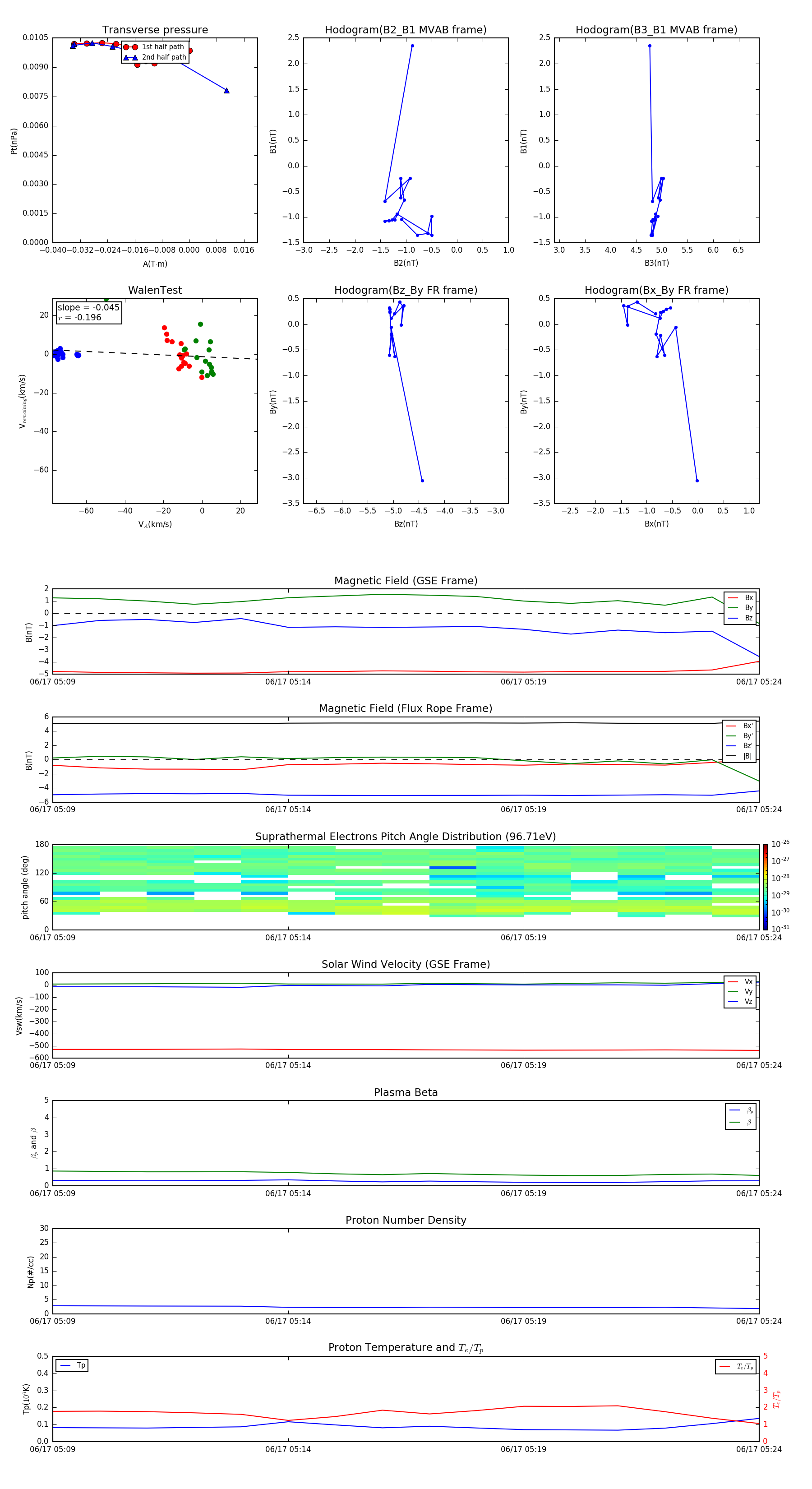
Task: Click 'Magnetic Field (Flux Rope Frame)' title
Action: (x=406, y=709)
